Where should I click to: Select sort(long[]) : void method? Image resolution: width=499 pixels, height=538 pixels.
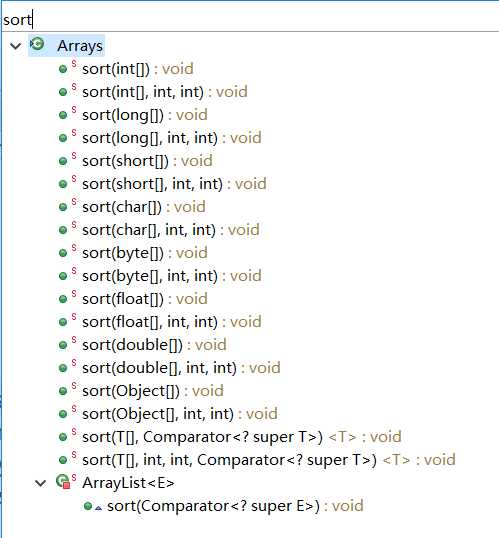pyautogui.click(x=145, y=115)
